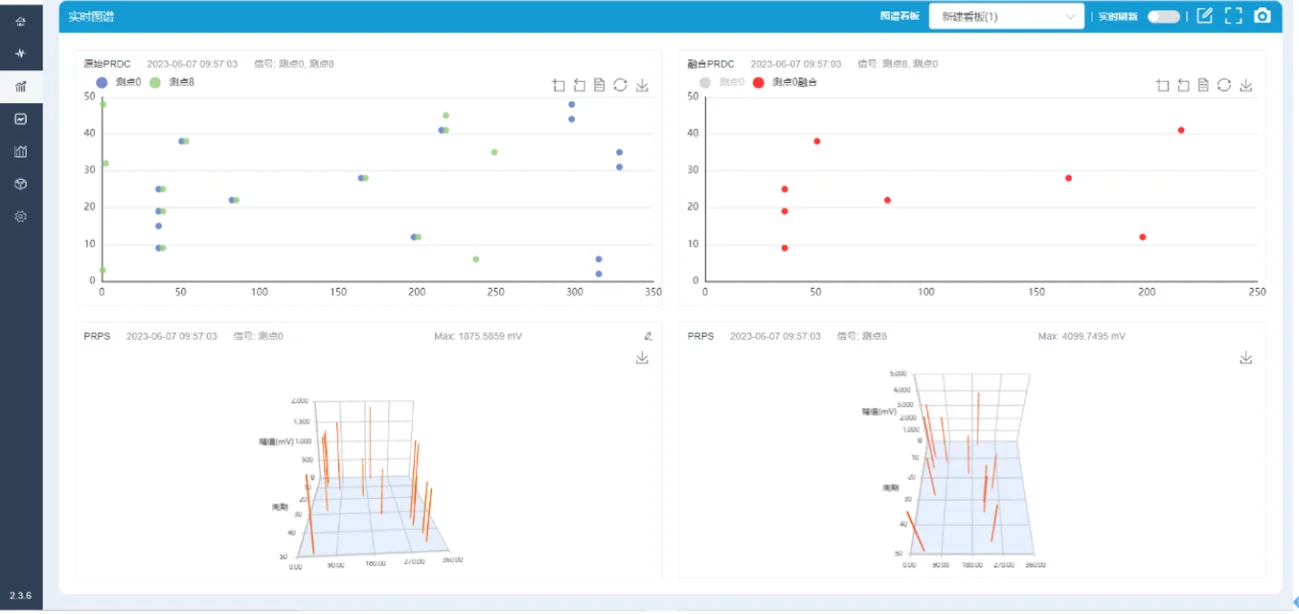Click the edit icon on 测点0 PRPS

point(648,337)
